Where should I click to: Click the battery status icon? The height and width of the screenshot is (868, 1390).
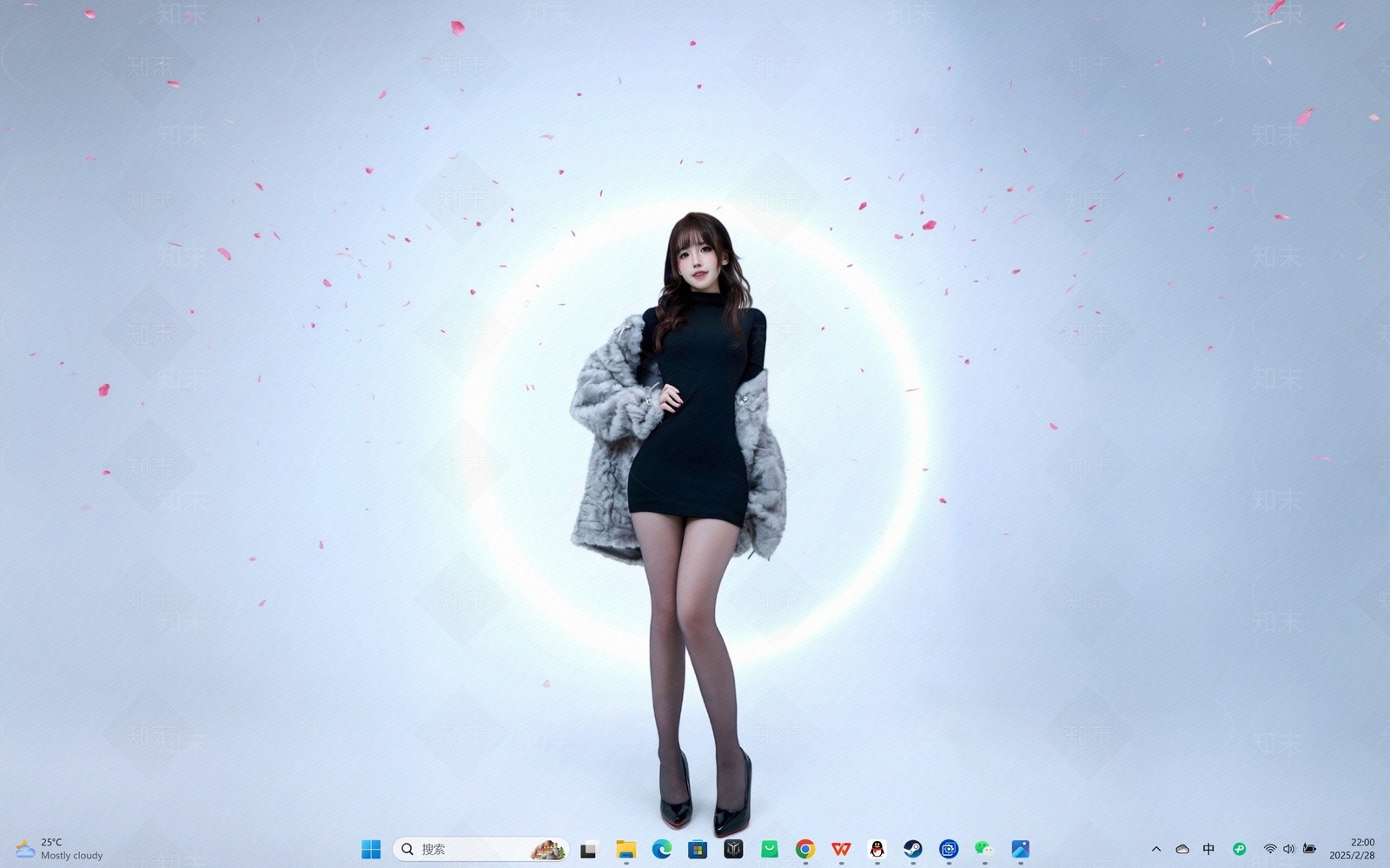pyautogui.click(x=1309, y=849)
